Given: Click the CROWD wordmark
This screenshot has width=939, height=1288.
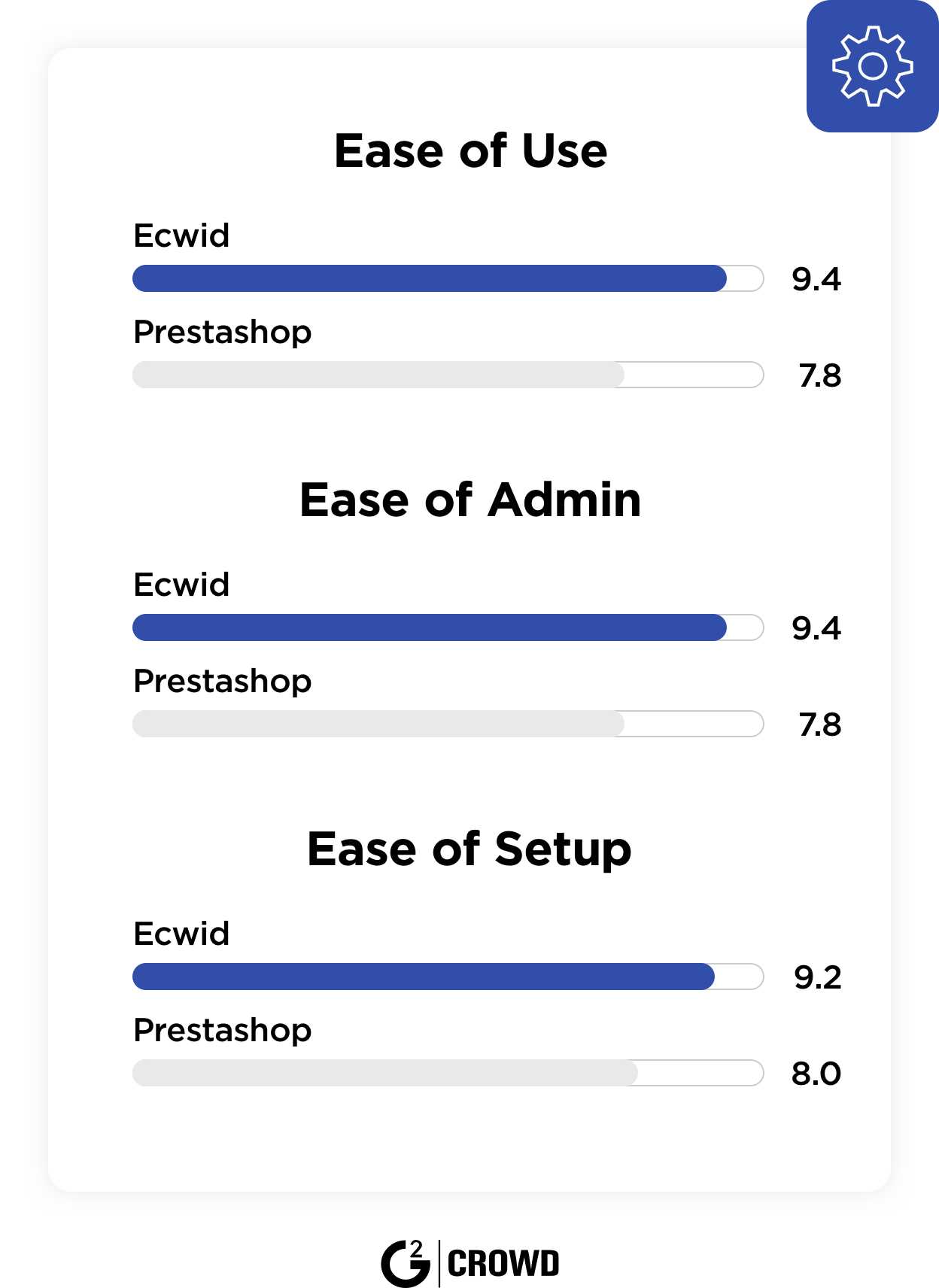Looking at the screenshot, I should 503,1263.
